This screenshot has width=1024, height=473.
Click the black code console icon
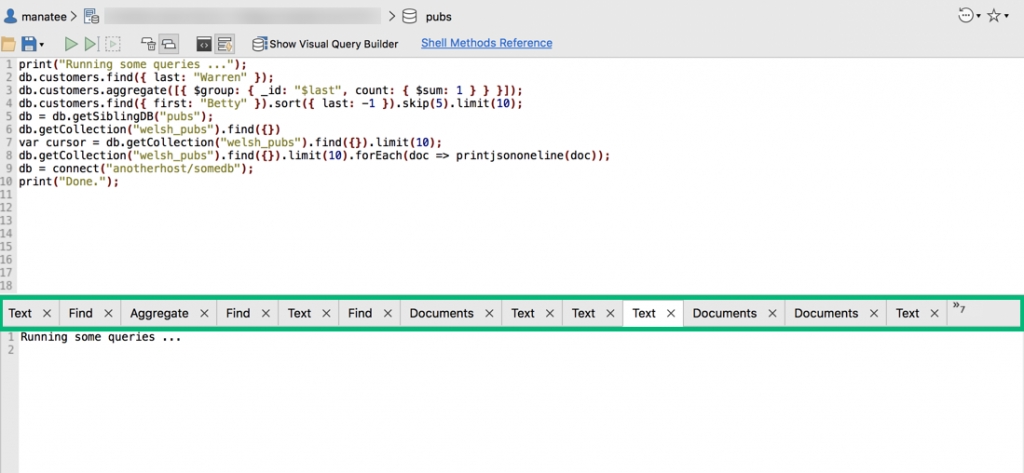pyautogui.click(x=204, y=44)
